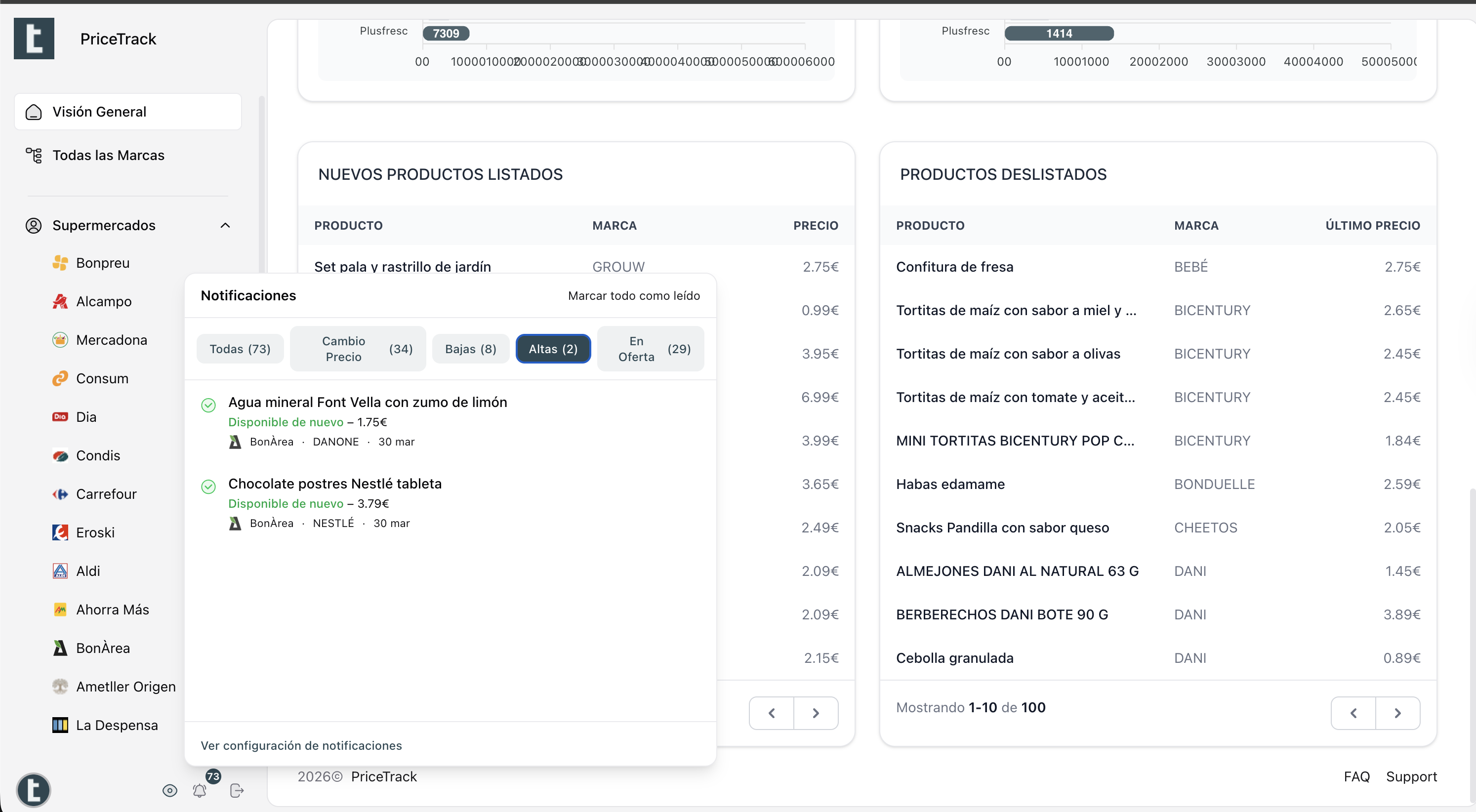Click the Aldi logo icon

tap(60, 571)
